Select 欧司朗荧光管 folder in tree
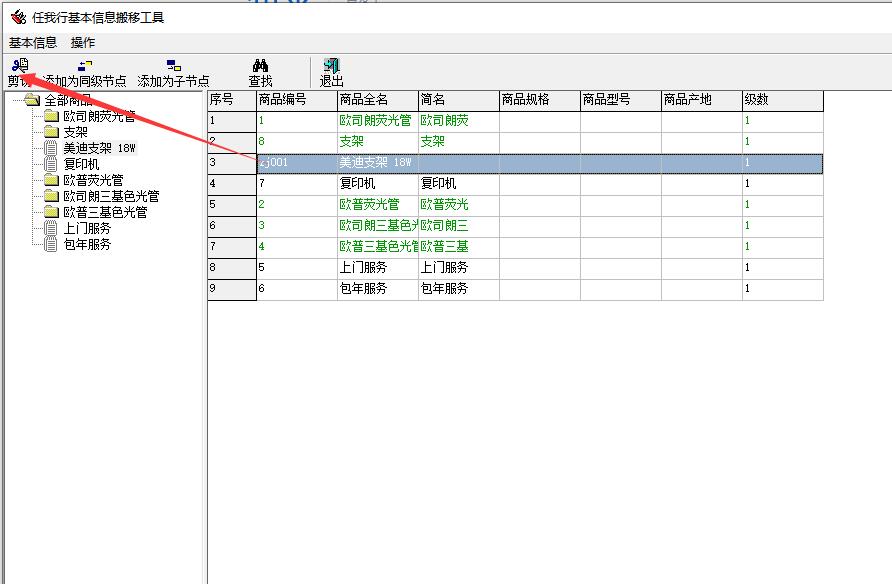The height and width of the screenshot is (584, 892). point(99,117)
